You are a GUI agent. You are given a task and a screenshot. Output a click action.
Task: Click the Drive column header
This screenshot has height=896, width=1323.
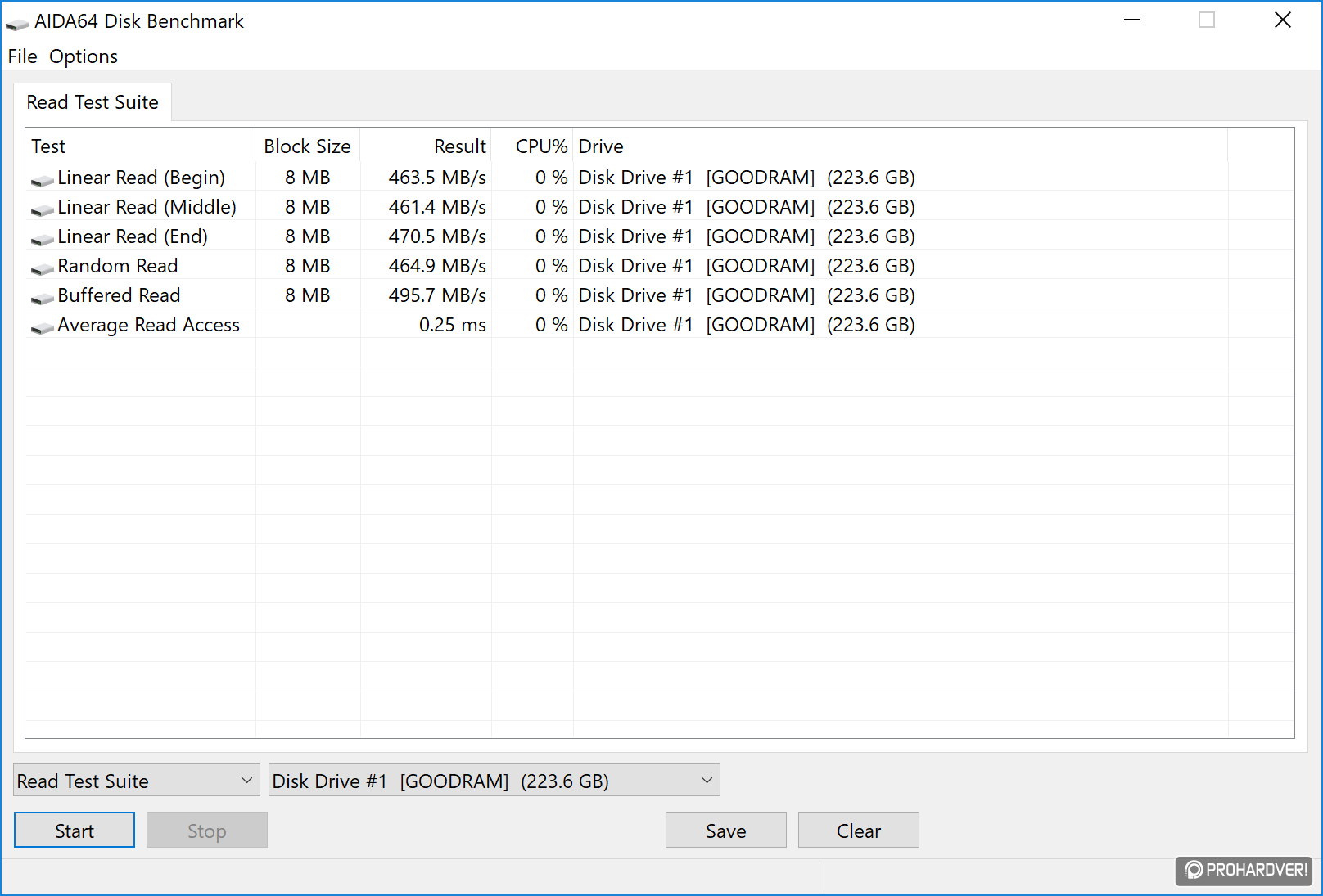901,146
